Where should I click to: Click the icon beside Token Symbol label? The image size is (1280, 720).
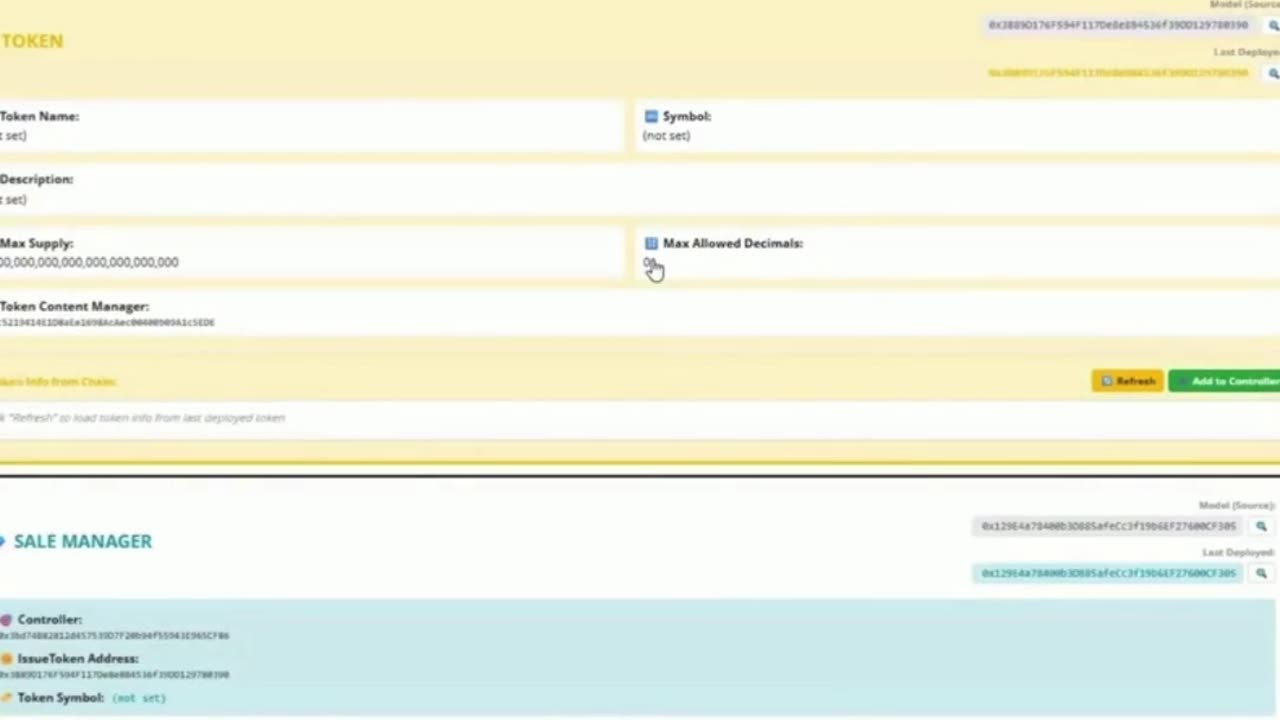click(6, 698)
